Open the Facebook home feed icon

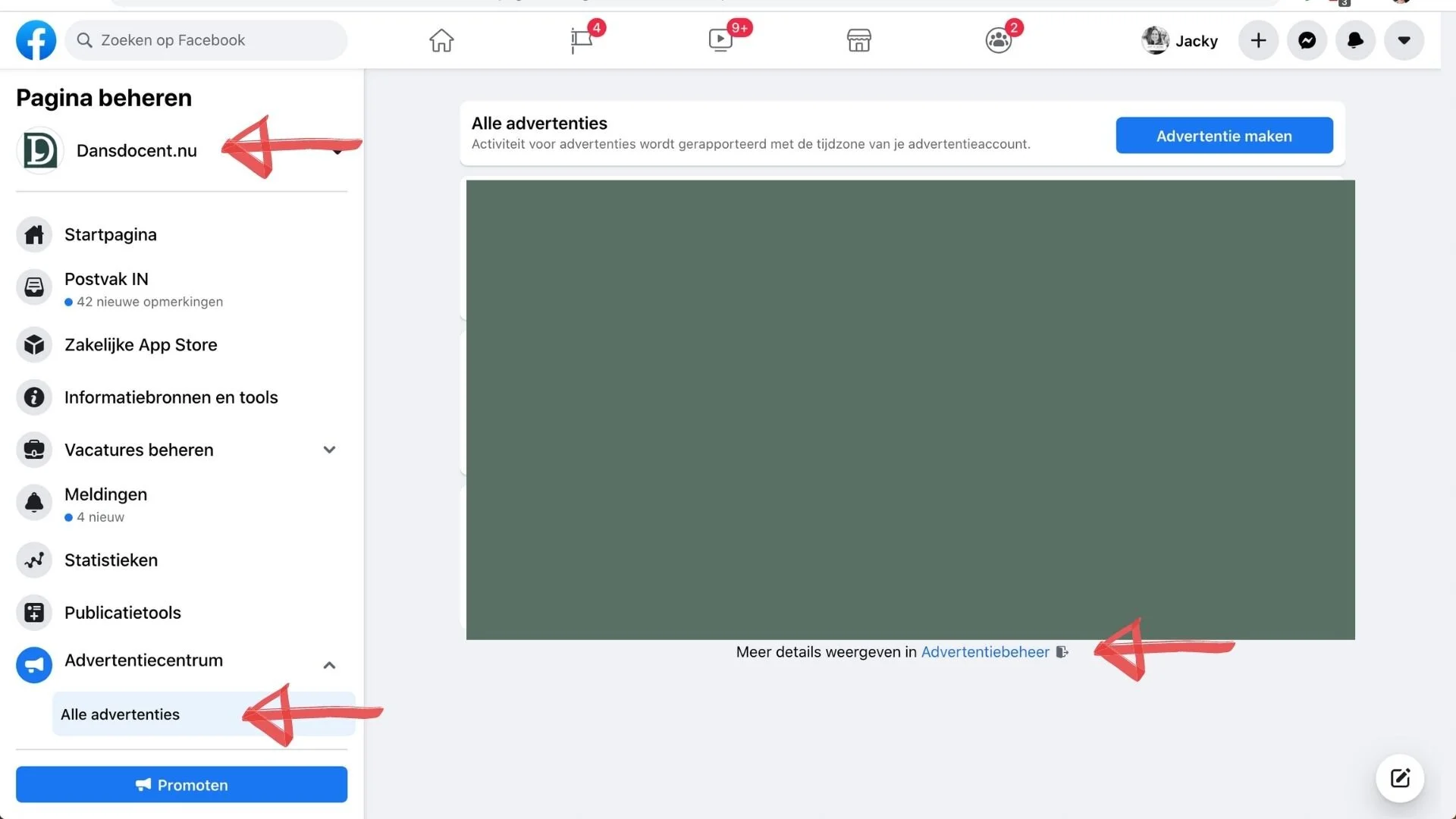[441, 40]
